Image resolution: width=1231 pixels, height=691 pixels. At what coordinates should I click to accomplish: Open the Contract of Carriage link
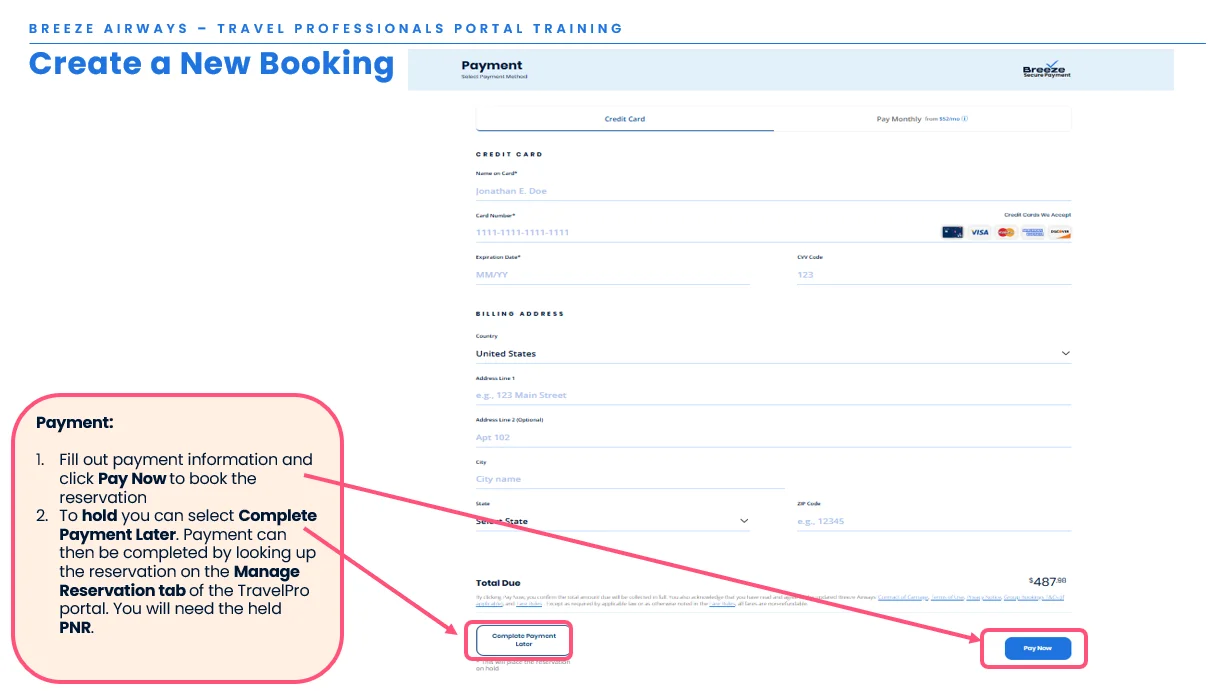(902, 597)
